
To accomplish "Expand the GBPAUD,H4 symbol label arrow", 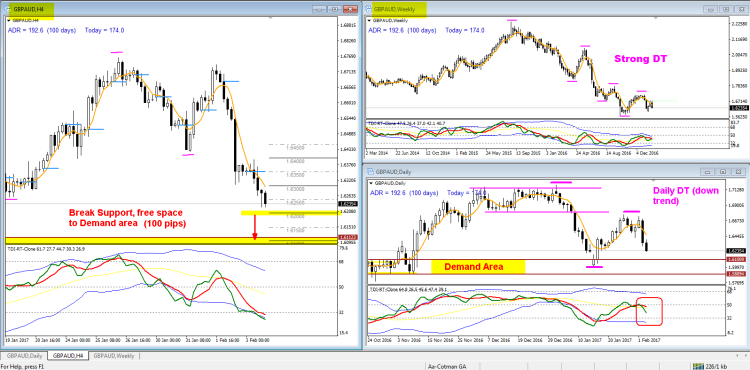I will pyautogui.click(x=9, y=20).
